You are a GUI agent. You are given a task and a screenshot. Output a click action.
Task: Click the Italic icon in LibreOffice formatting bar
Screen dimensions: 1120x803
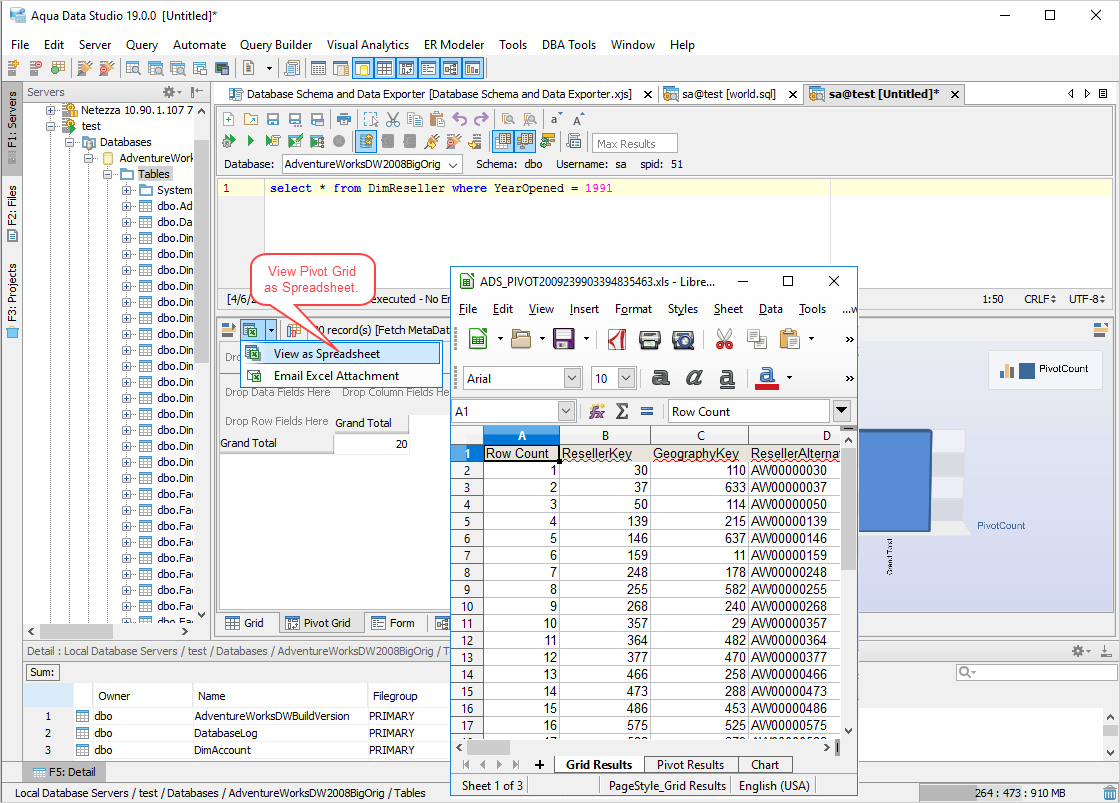694,378
